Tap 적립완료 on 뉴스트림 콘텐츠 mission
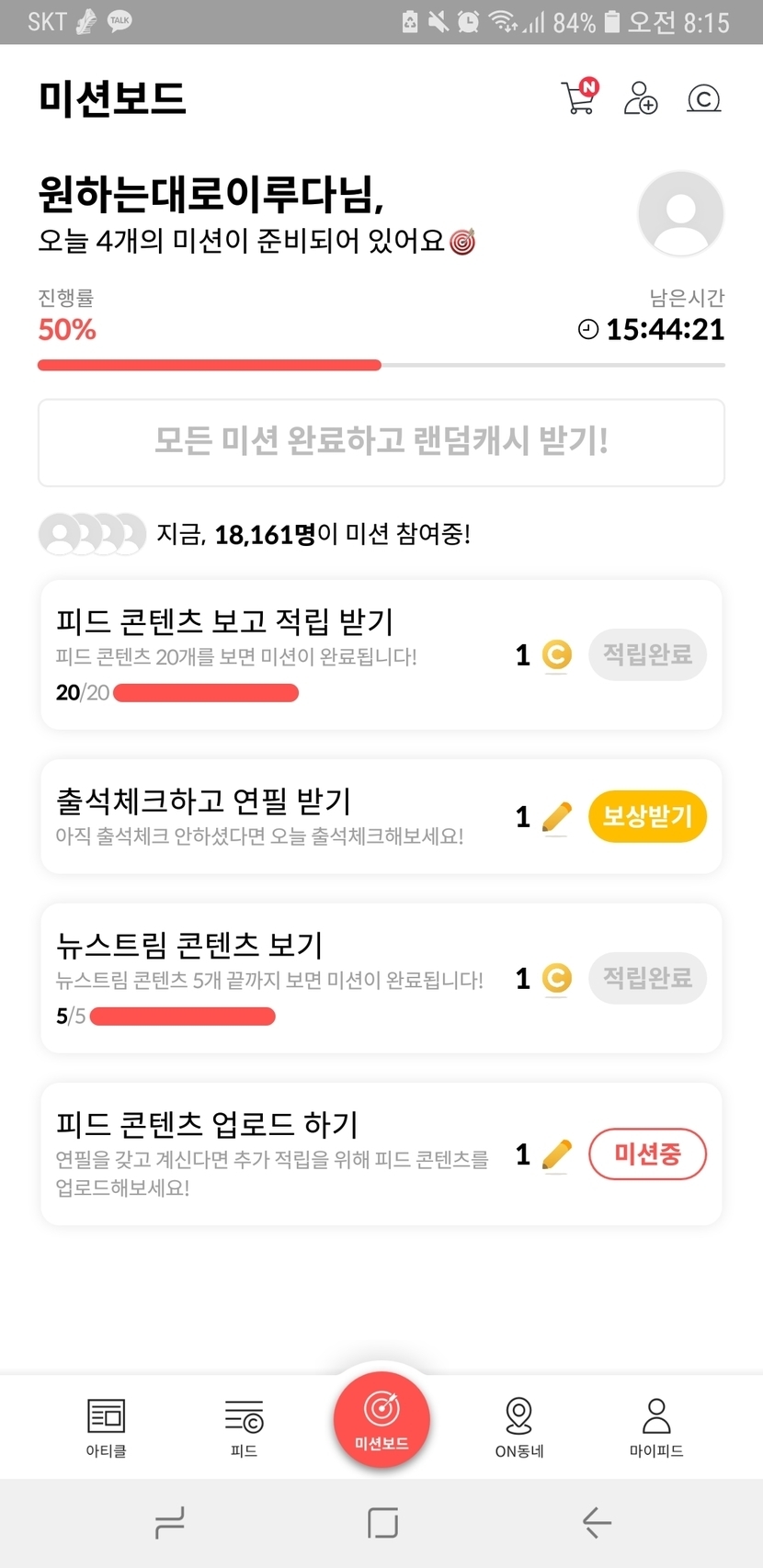The height and width of the screenshot is (1568, 763). pos(647,978)
